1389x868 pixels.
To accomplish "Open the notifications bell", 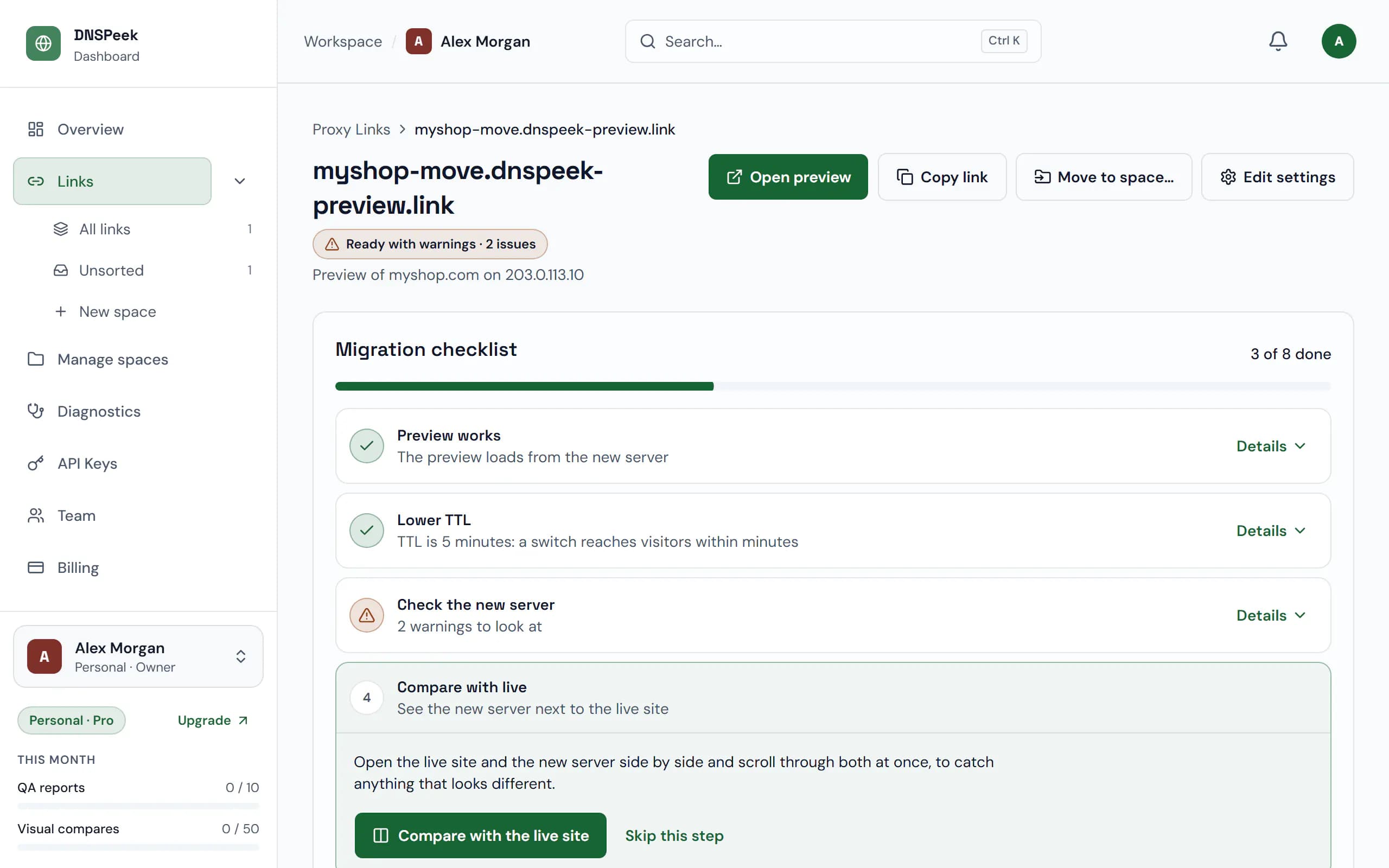I will (1278, 41).
